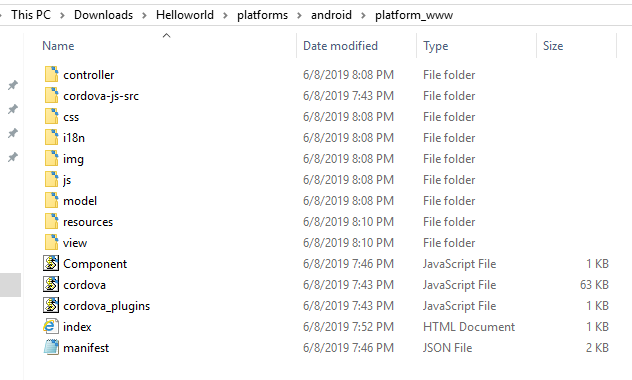
Task: Sort files by Type column header
Action: pyautogui.click(x=435, y=46)
